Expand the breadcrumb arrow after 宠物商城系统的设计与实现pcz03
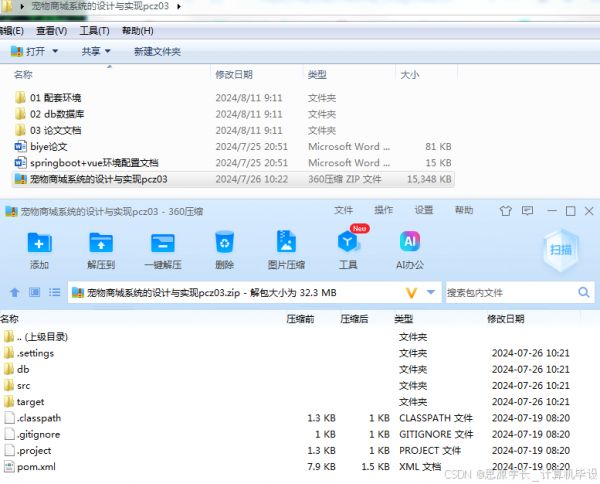 (x=179, y=7)
